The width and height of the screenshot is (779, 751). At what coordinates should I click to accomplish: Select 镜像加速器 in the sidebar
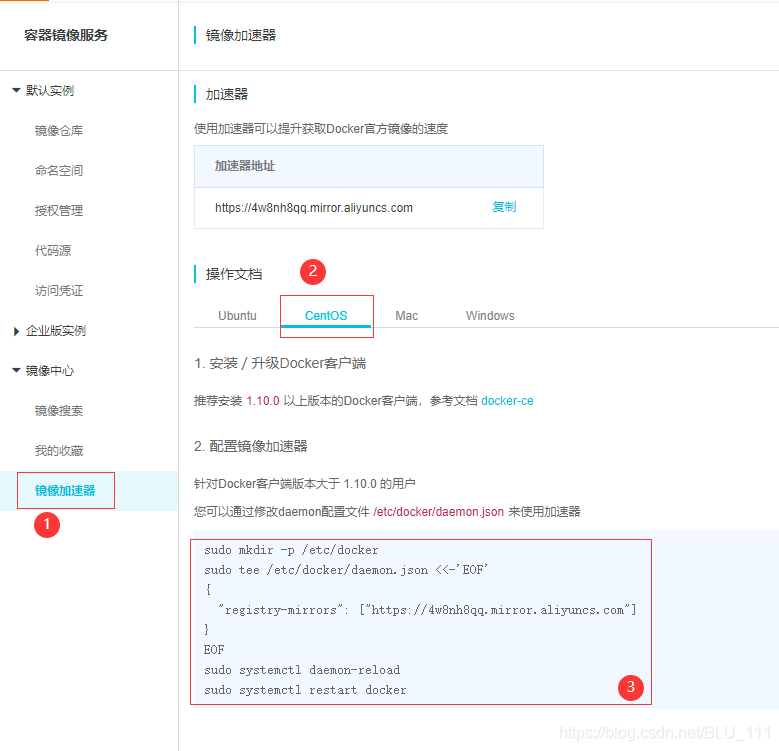[65, 491]
